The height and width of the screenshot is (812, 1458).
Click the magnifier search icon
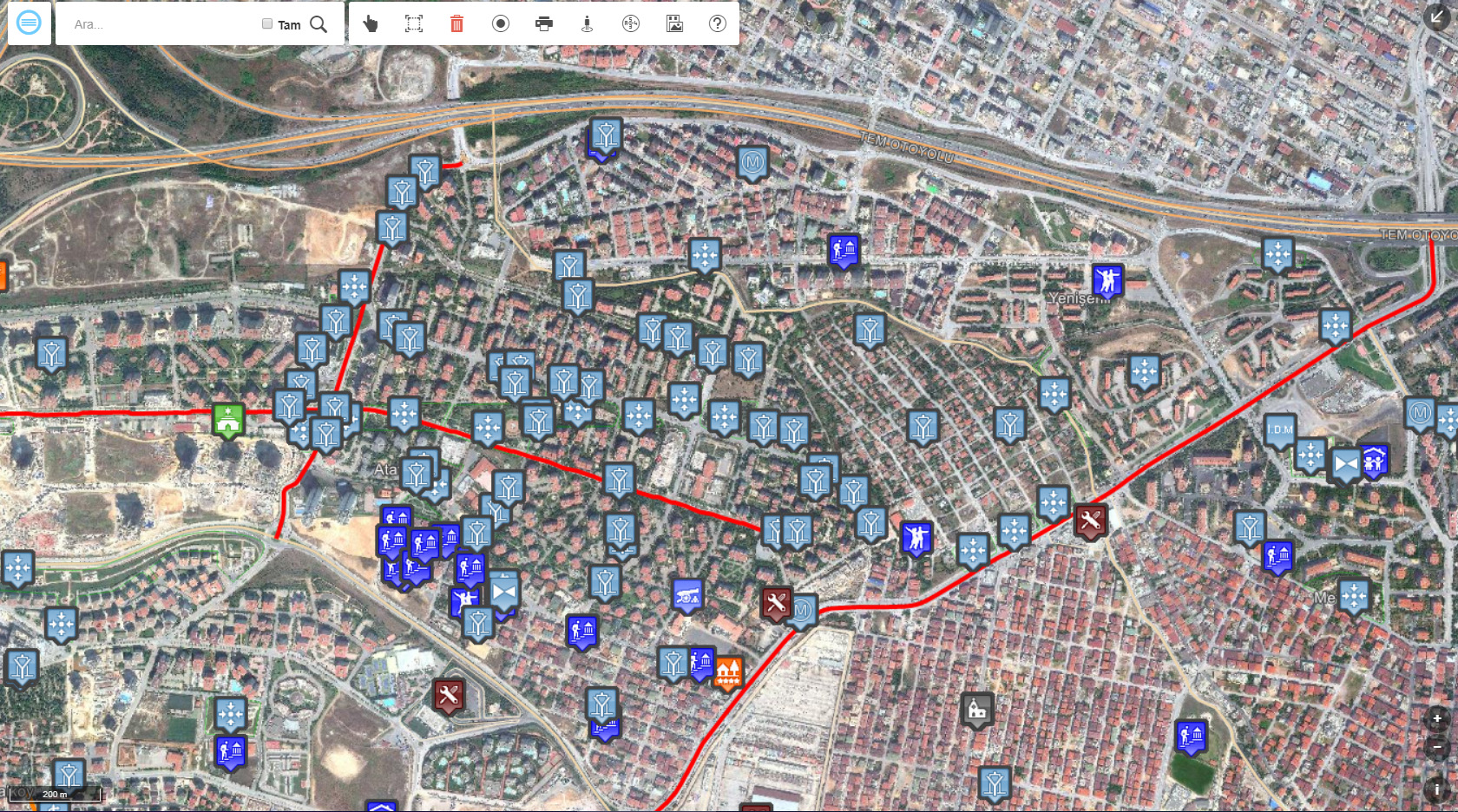point(319,24)
